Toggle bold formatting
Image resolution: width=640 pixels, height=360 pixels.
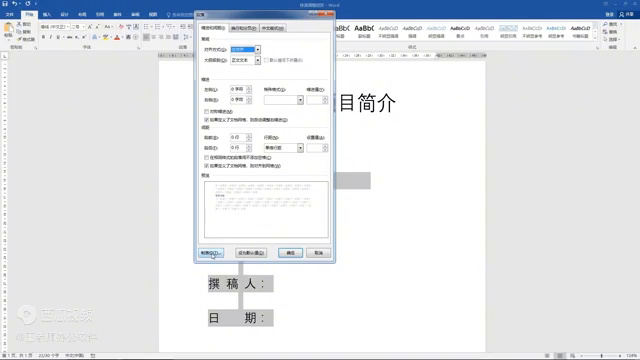43,37
